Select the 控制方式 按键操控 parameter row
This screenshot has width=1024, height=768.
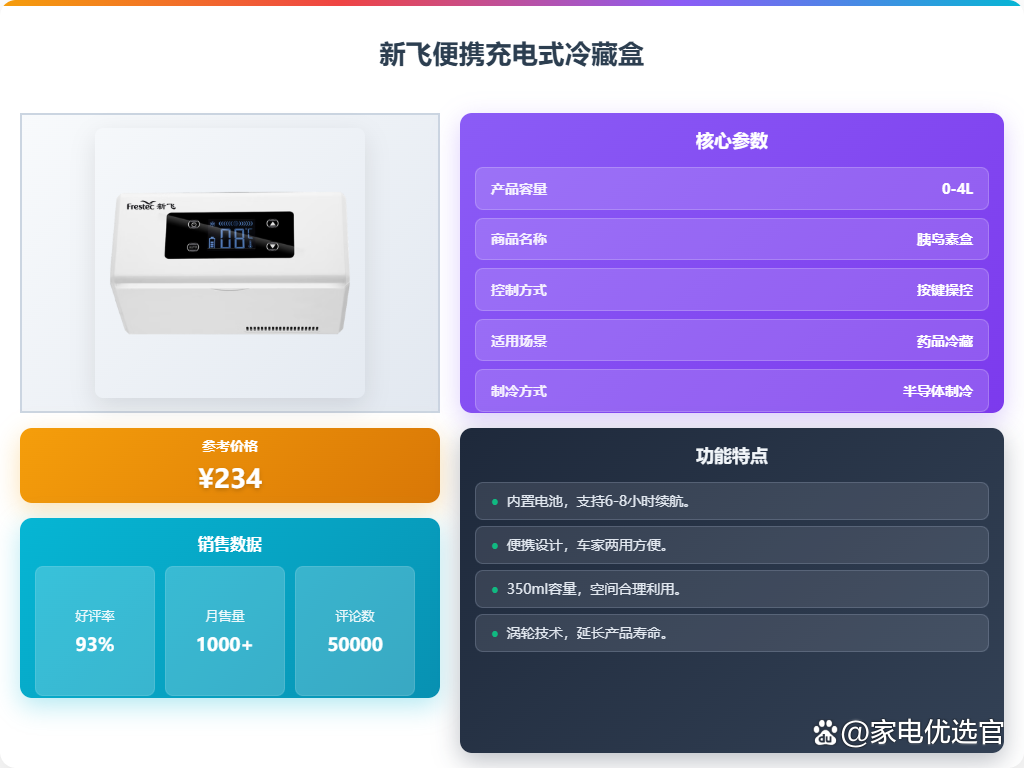[731, 290]
